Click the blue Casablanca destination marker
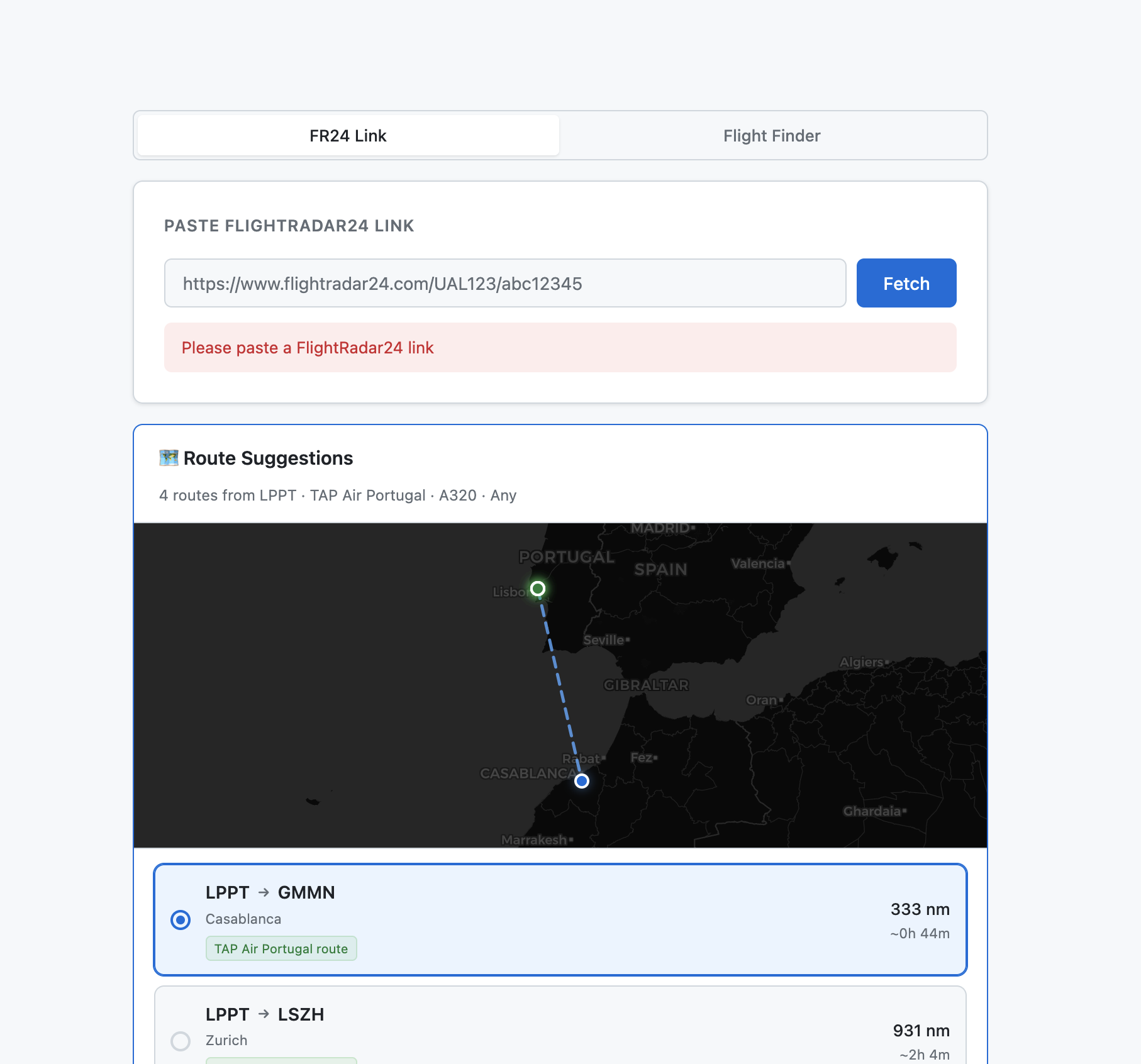Viewport: 1141px width, 1064px height. tap(582, 781)
